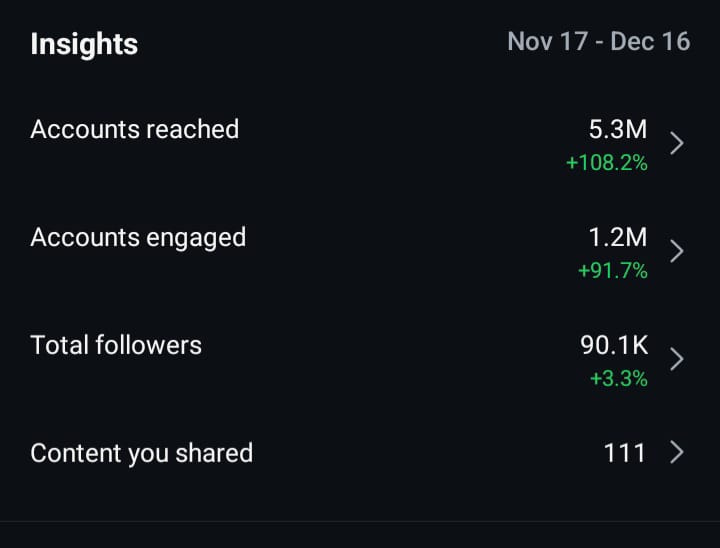
Task: Expand Total followers chevron arrow
Action: (x=677, y=359)
